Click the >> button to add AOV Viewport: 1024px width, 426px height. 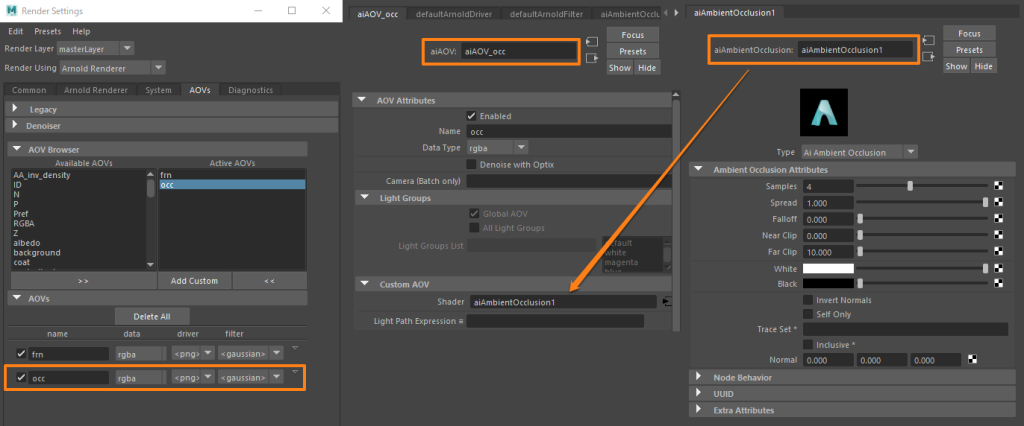pos(83,281)
